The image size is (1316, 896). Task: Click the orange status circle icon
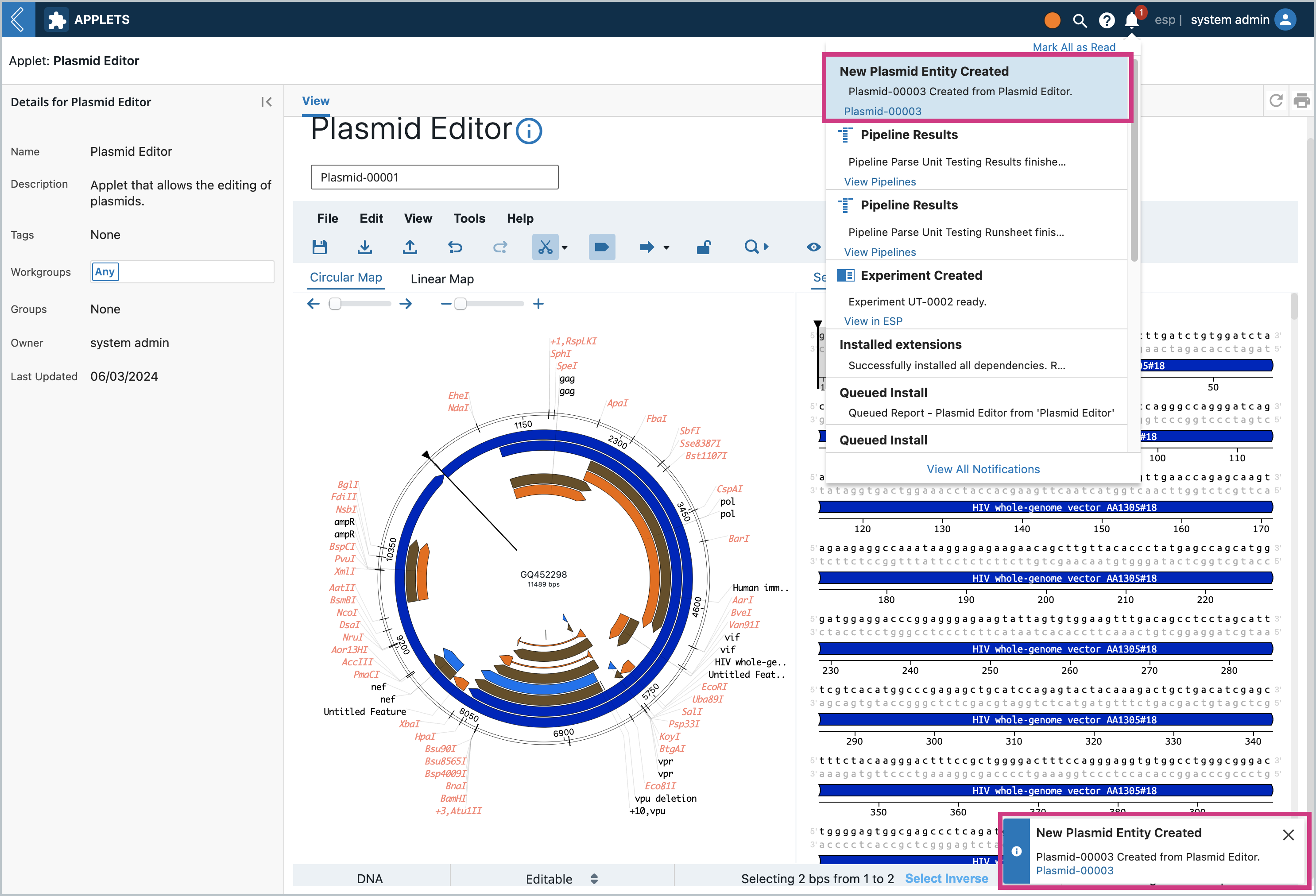[1052, 20]
